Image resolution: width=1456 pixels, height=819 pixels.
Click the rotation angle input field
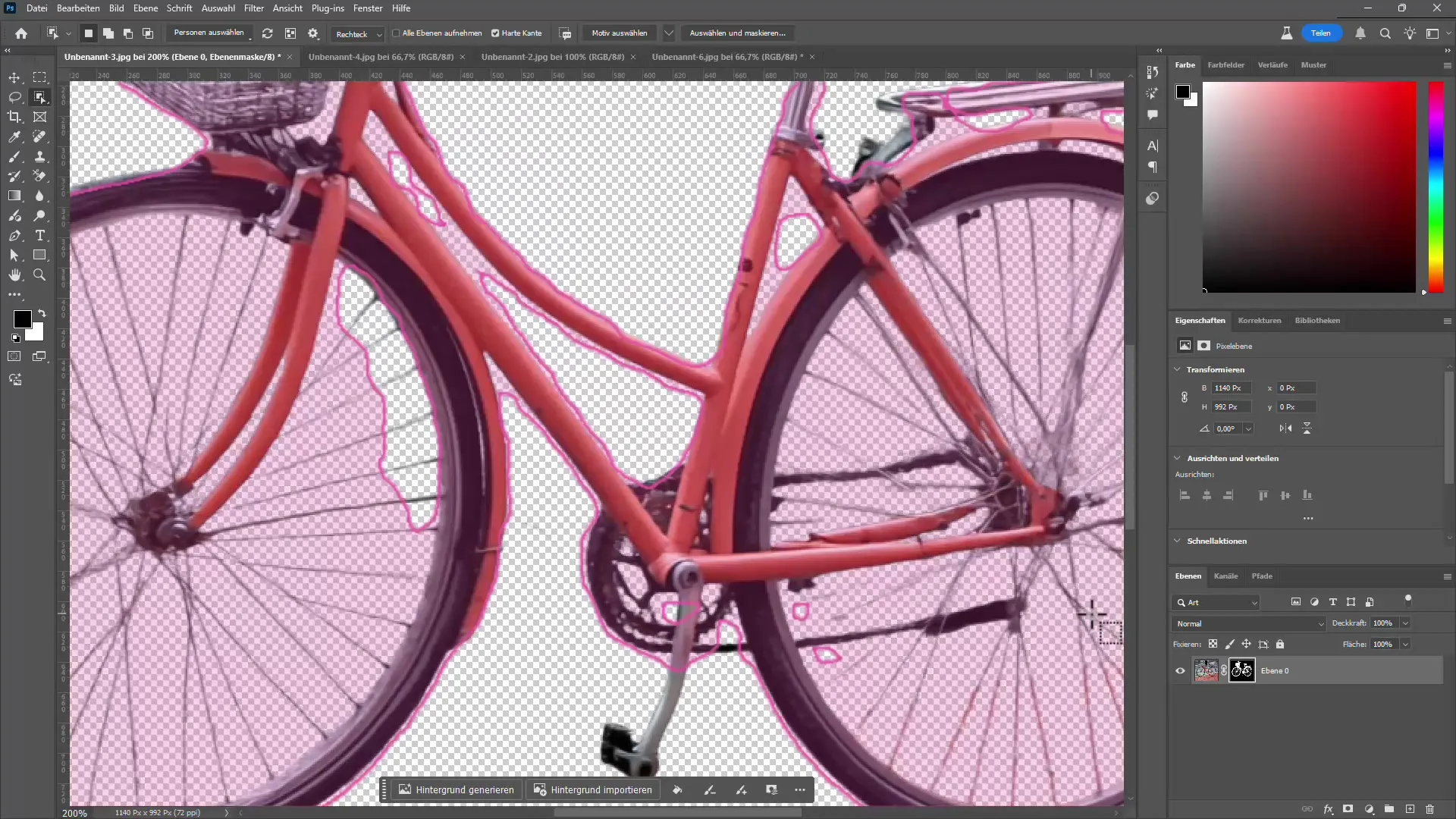(x=1227, y=428)
